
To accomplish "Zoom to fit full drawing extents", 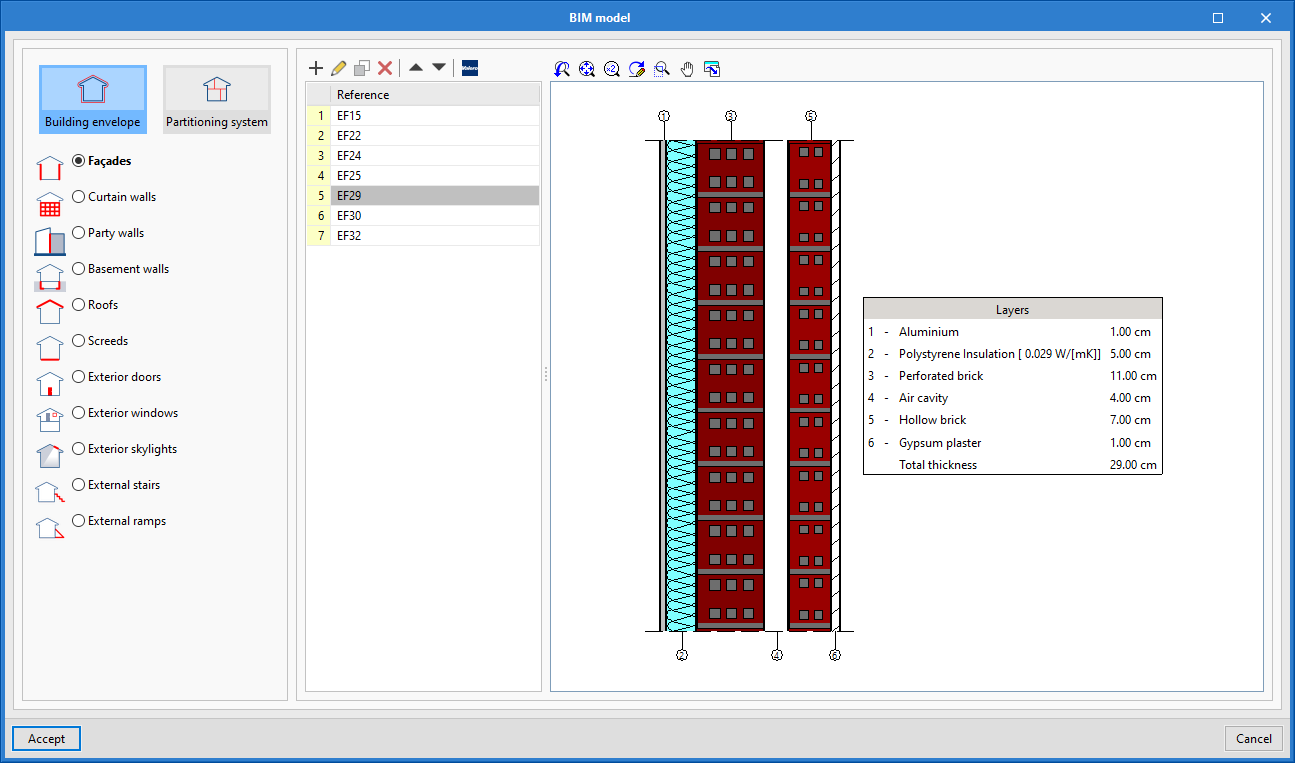I will coord(587,69).
